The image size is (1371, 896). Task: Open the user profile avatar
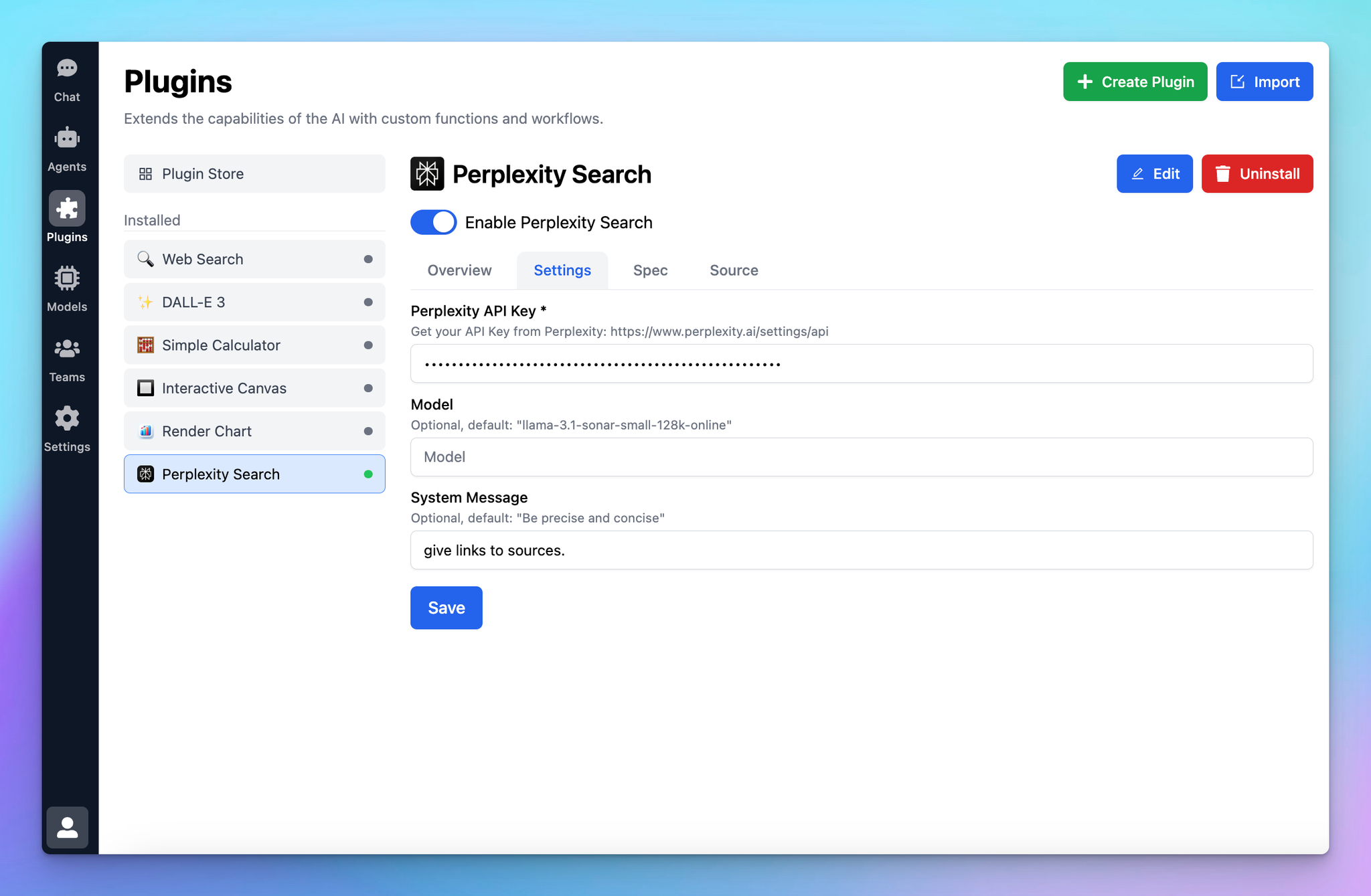tap(67, 827)
